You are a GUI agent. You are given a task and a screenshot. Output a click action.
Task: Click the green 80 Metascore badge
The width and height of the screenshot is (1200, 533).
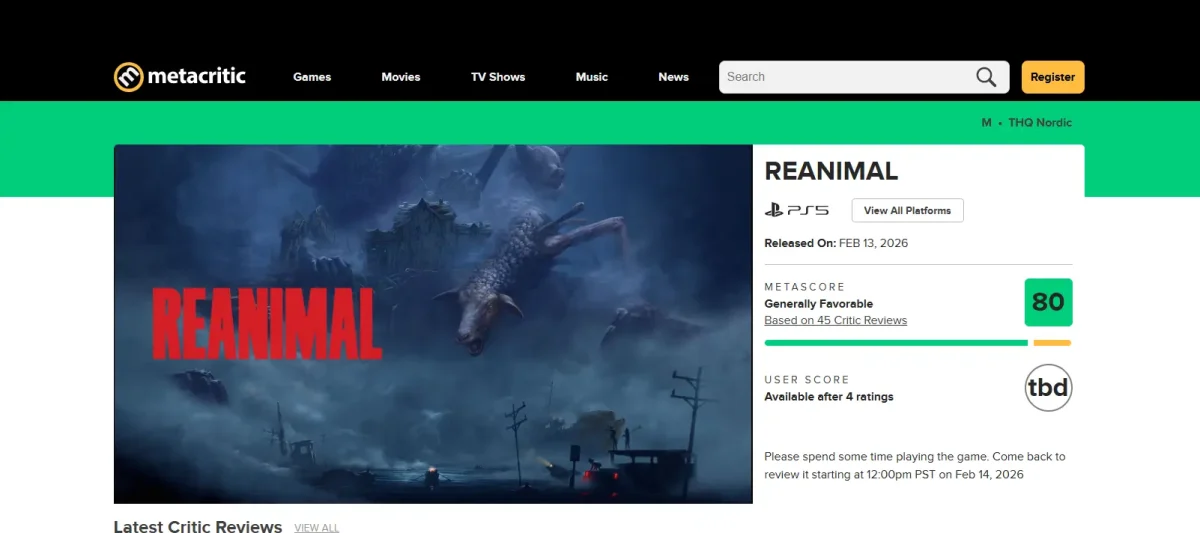point(1048,302)
